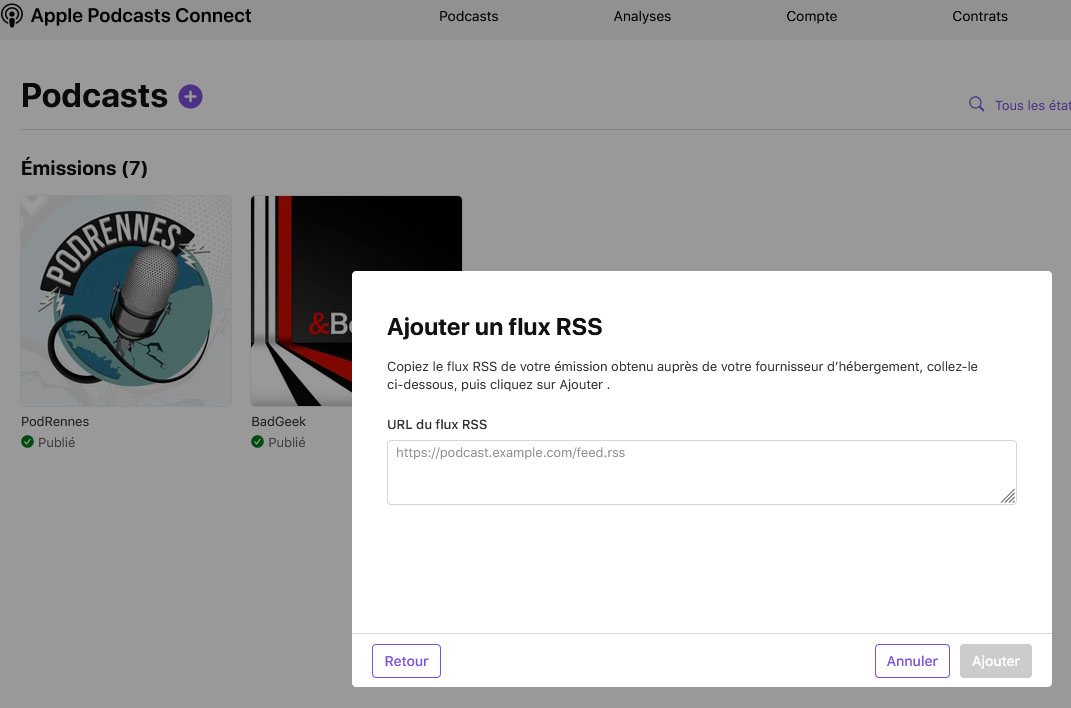Open the PodRennes title link
Viewport: 1071px width, 708px height.
tap(55, 422)
